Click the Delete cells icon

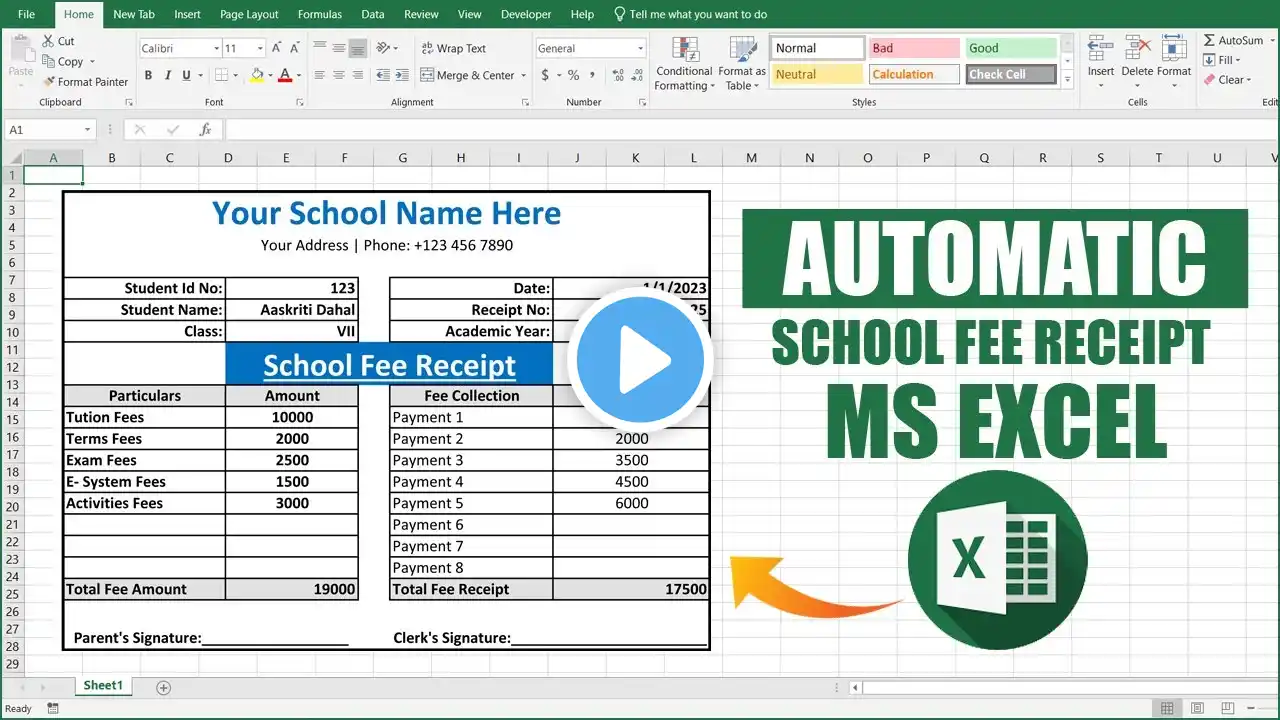click(1137, 50)
